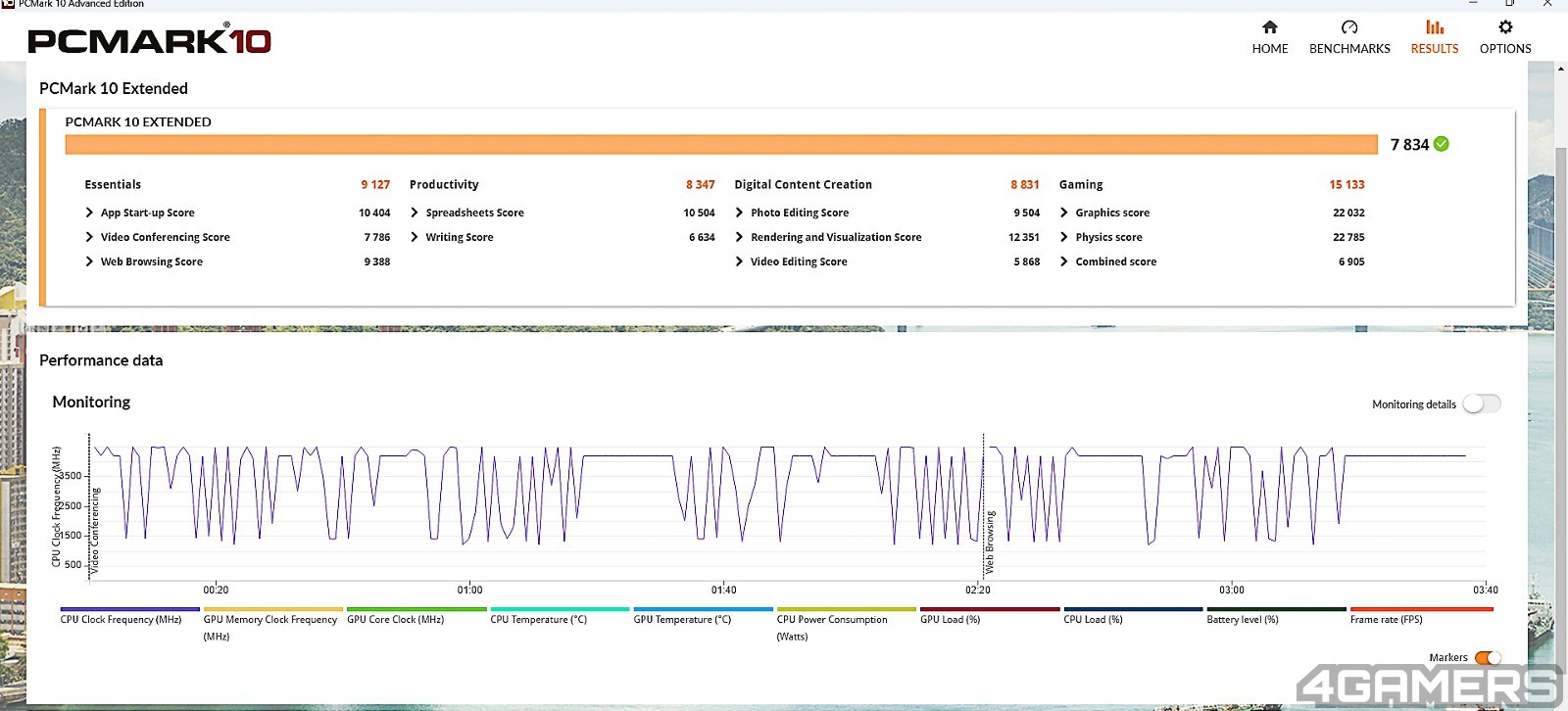The width and height of the screenshot is (1568, 711).
Task: Click the green validation checkmark beside 7 834
Action: [x=1442, y=144]
